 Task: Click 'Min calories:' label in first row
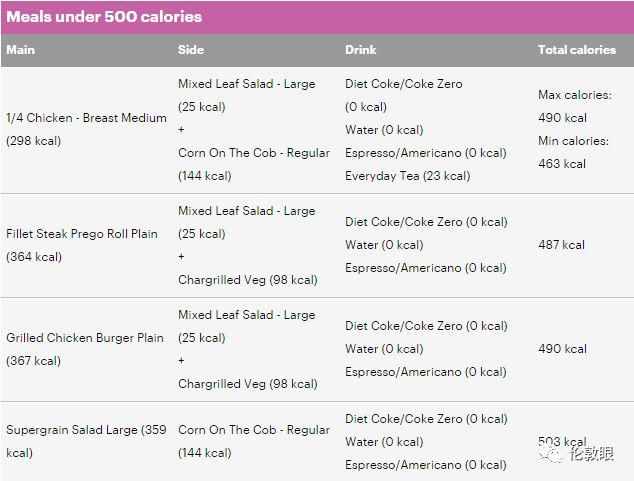coord(572,141)
